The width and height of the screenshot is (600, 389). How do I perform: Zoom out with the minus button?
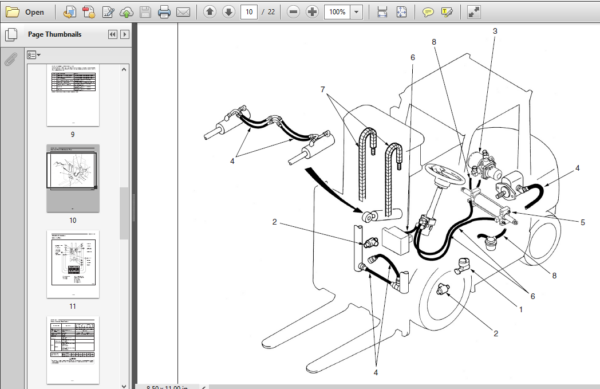(293, 12)
